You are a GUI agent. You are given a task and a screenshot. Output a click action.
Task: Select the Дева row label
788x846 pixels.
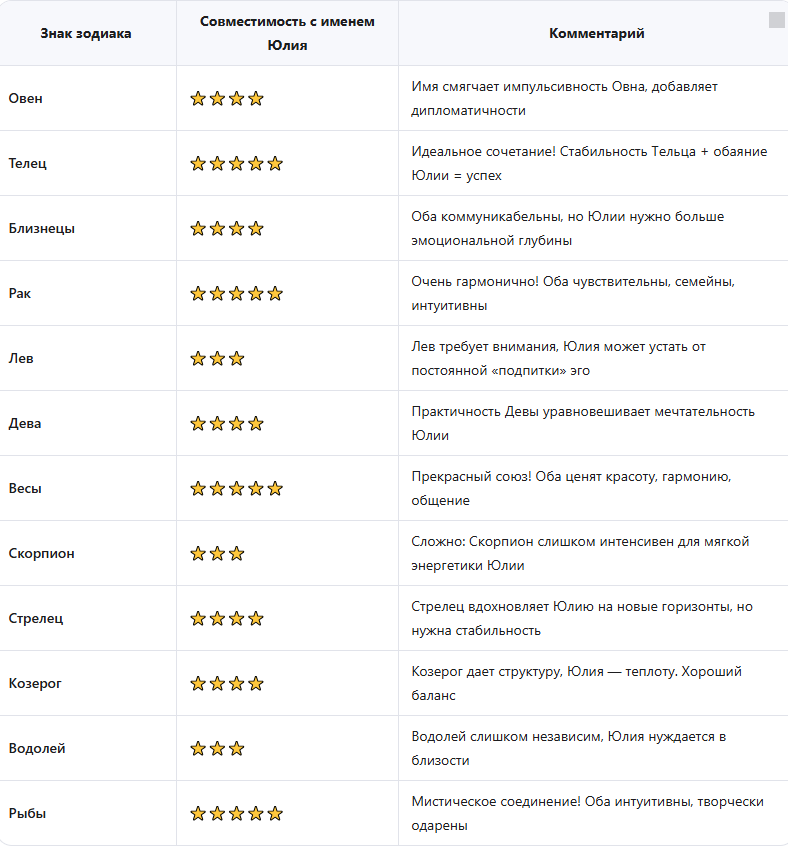25,424
